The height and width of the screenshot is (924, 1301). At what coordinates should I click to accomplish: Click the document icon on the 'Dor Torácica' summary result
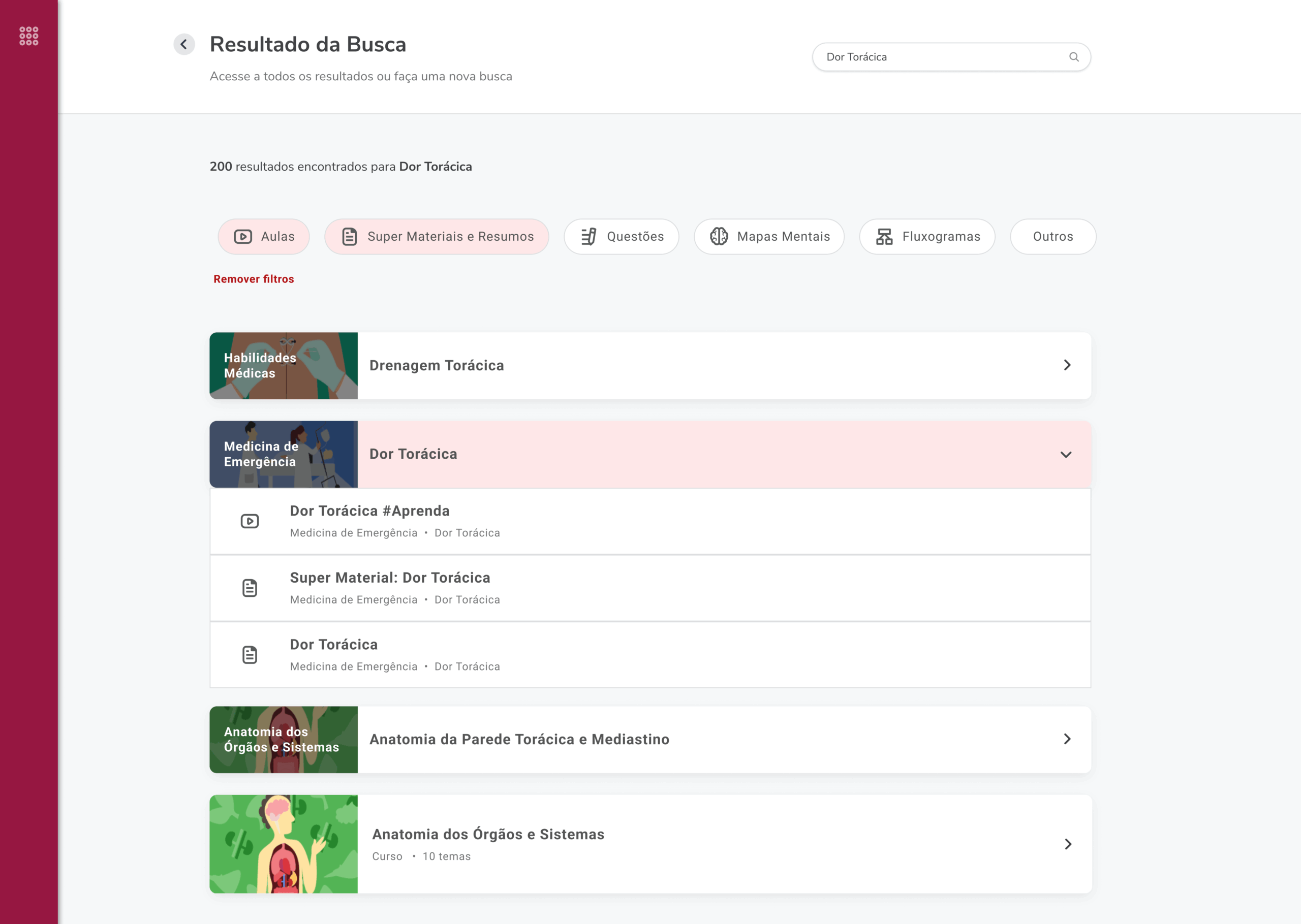pos(249,654)
